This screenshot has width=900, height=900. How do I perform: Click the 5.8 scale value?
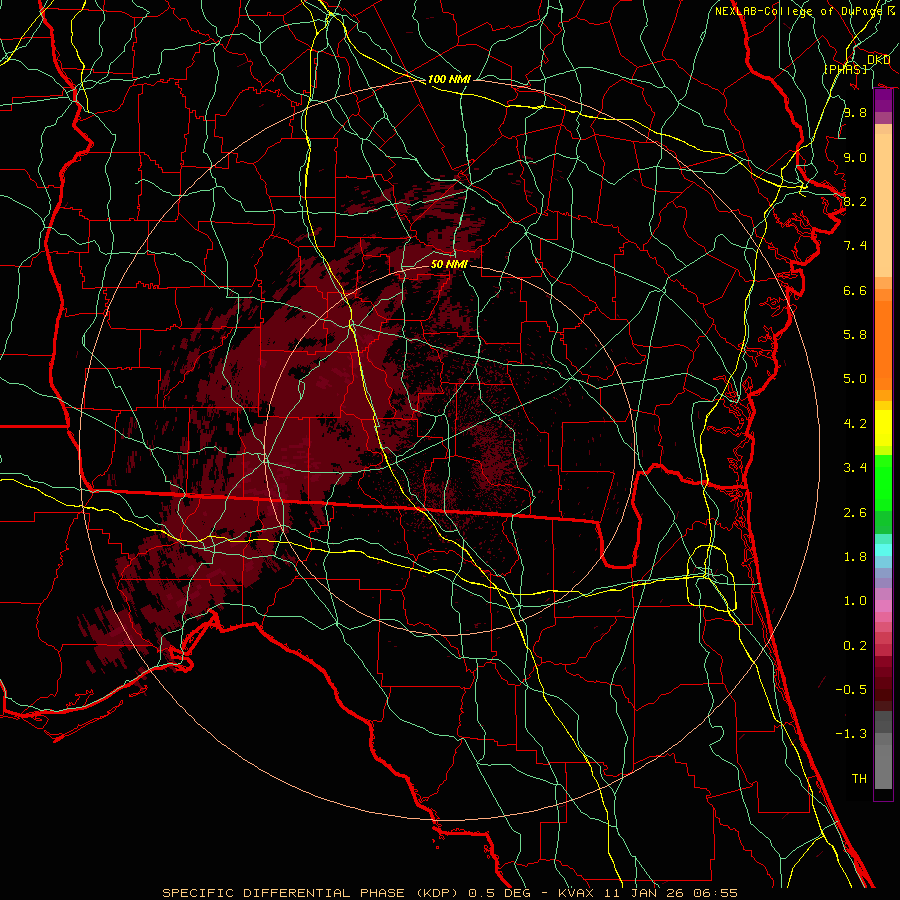(855, 335)
